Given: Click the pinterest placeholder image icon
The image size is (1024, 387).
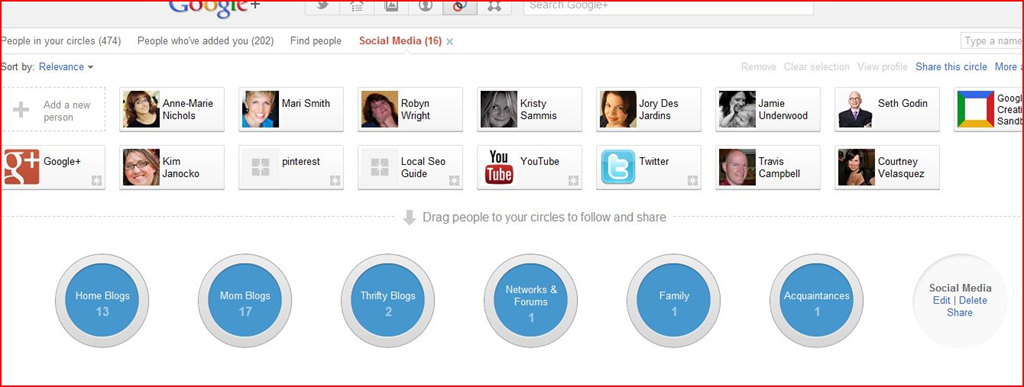Looking at the screenshot, I should [260, 167].
